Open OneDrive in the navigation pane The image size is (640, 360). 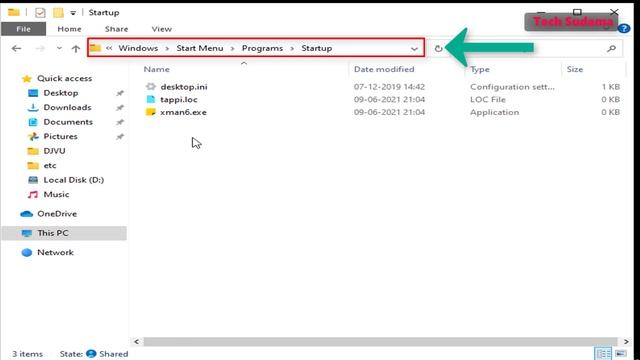pyautogui.click(x=57, y=214)
